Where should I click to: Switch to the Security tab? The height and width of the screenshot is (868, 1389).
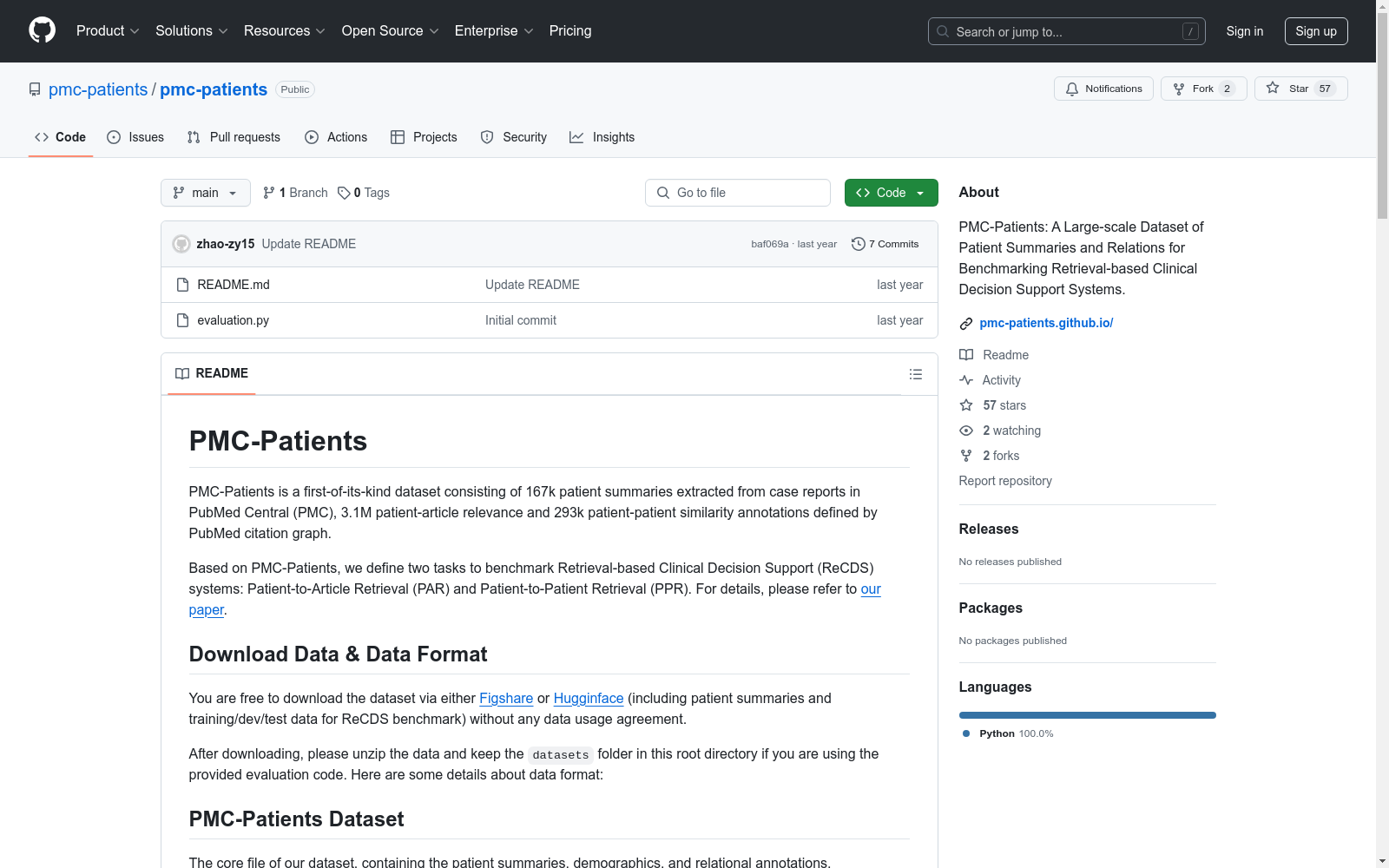coord(514,137)
